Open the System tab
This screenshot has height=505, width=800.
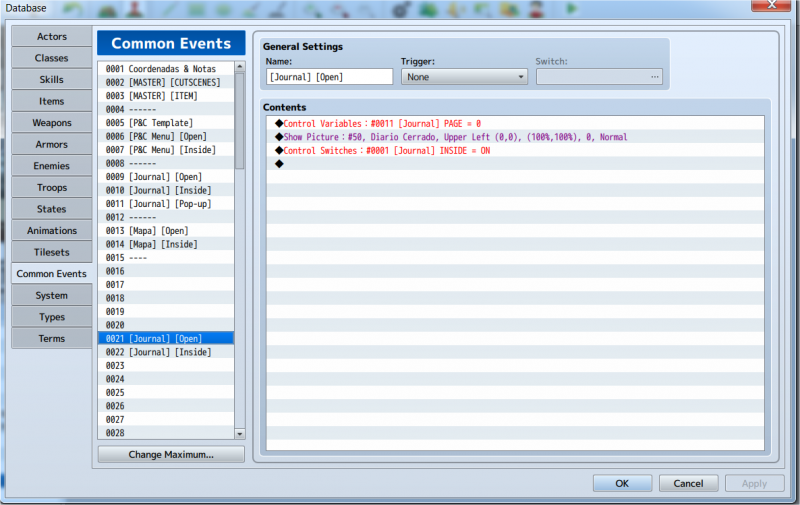[x=52, y=295]
